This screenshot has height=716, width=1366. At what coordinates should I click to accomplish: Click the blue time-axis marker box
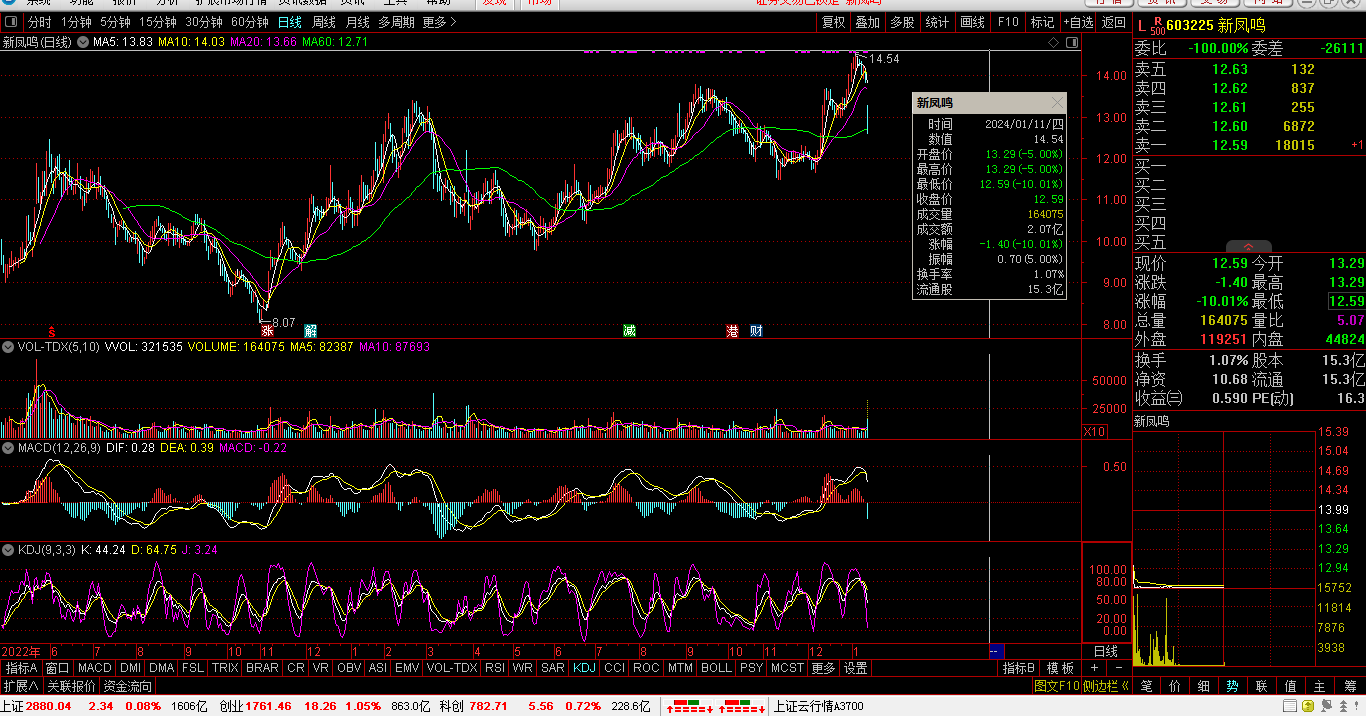[x=995, y=651]
